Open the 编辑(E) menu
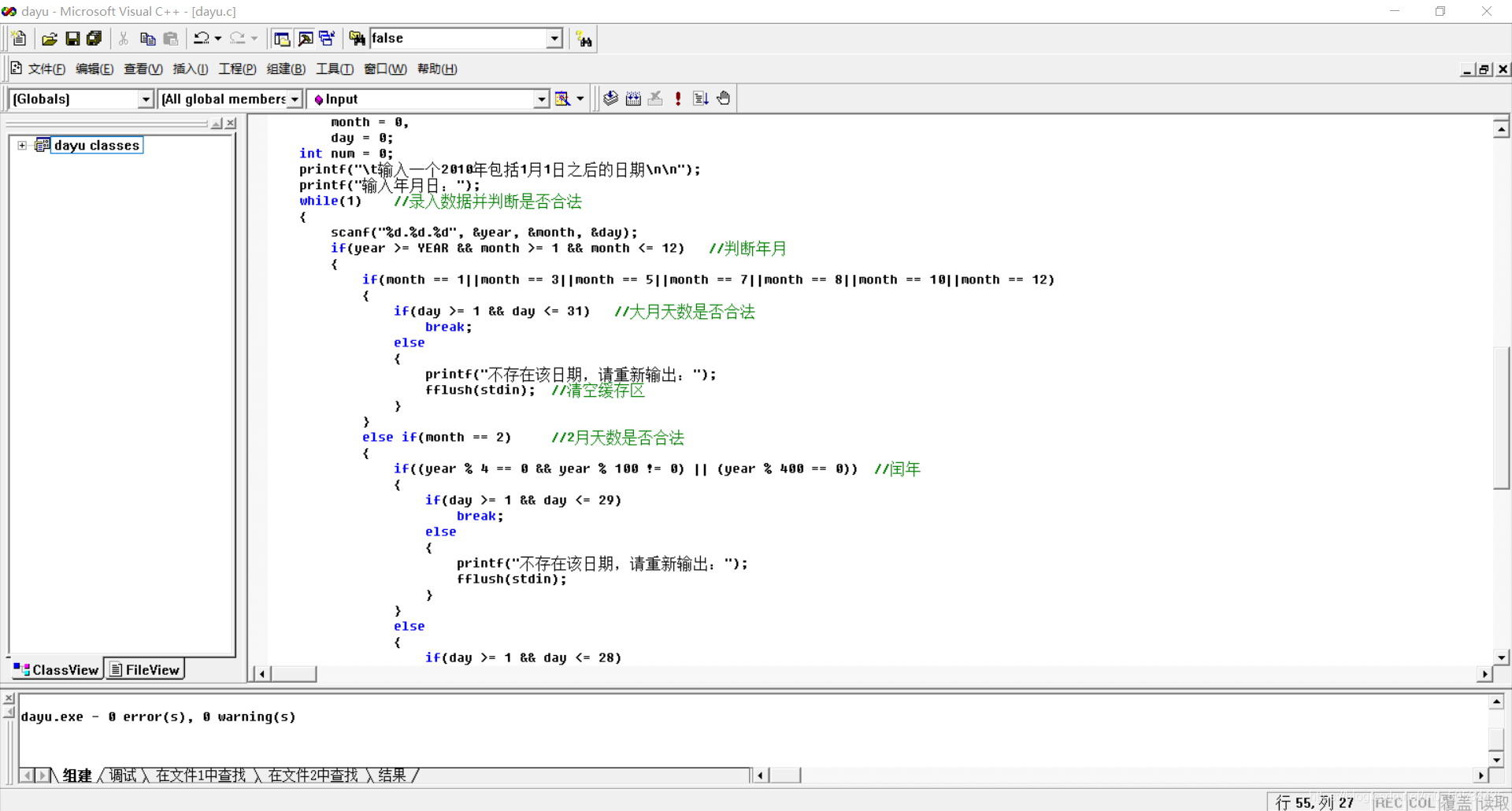The width and height of the screenshot is (1512, 811). [x=94, y=69]
